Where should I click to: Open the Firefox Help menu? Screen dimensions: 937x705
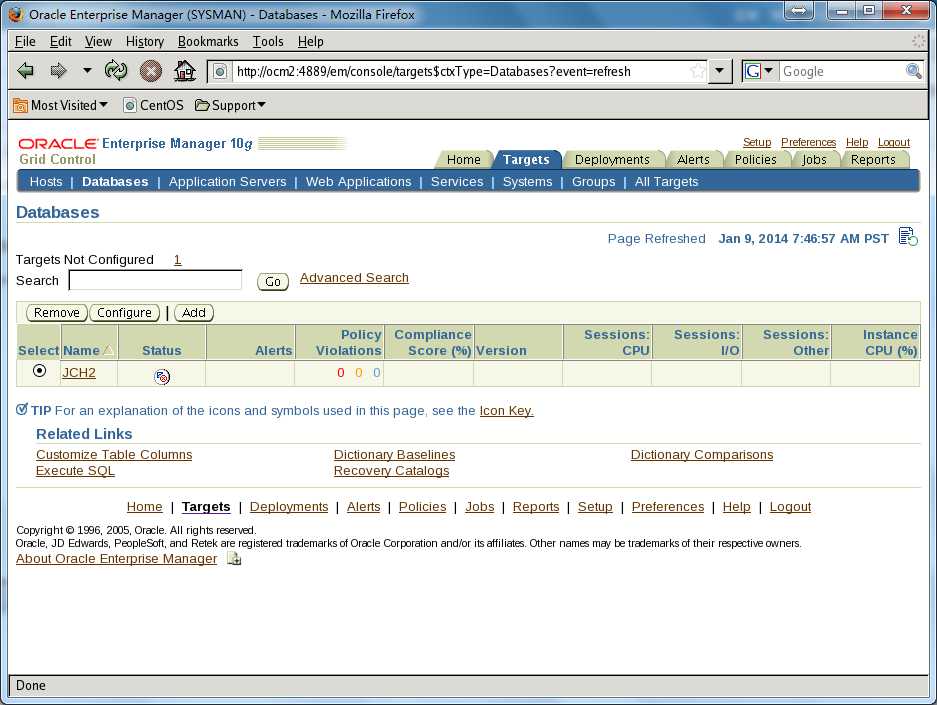pyautogui.click(x=311, y=41)
